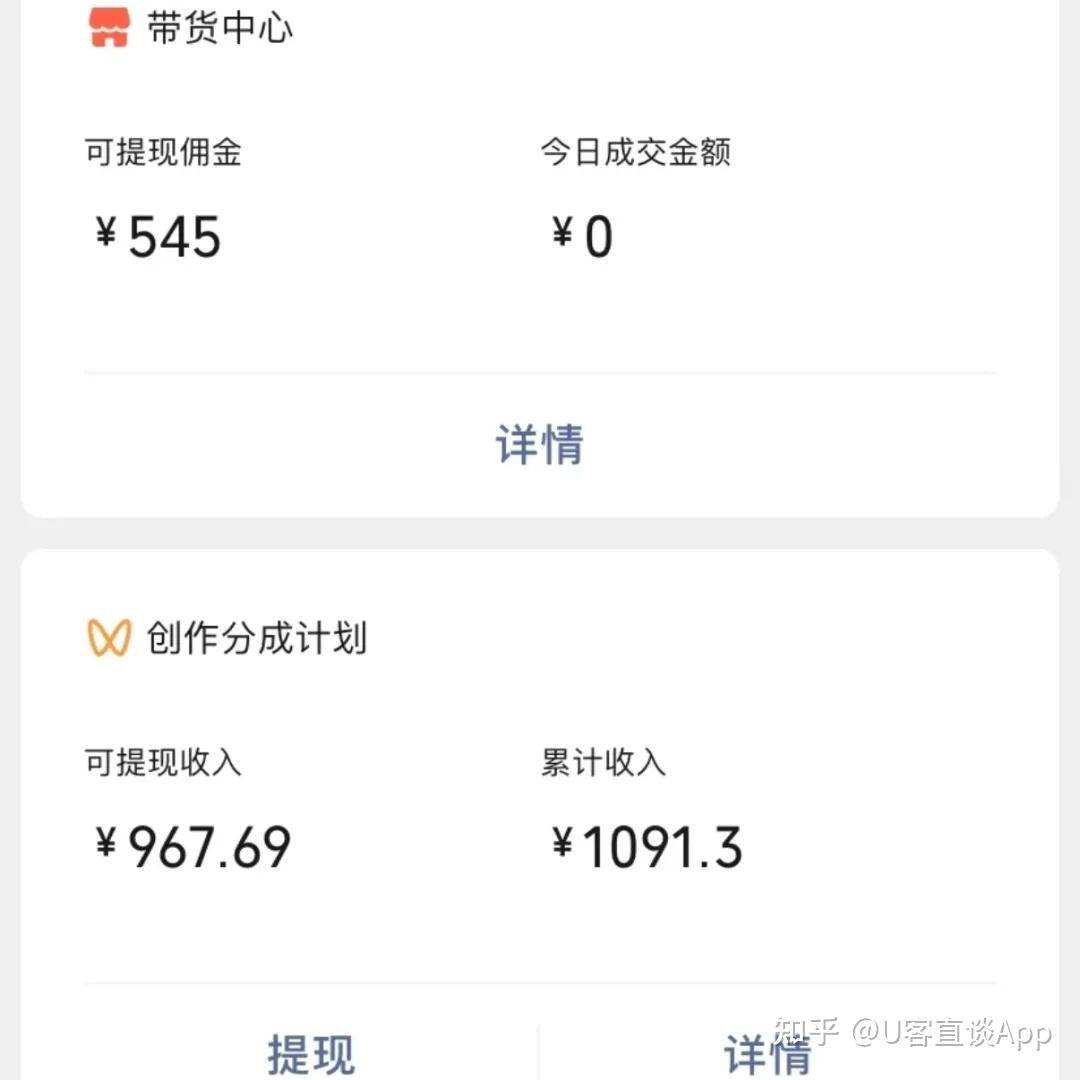Open the 带货中心 section title

click(x=220, y=28)
